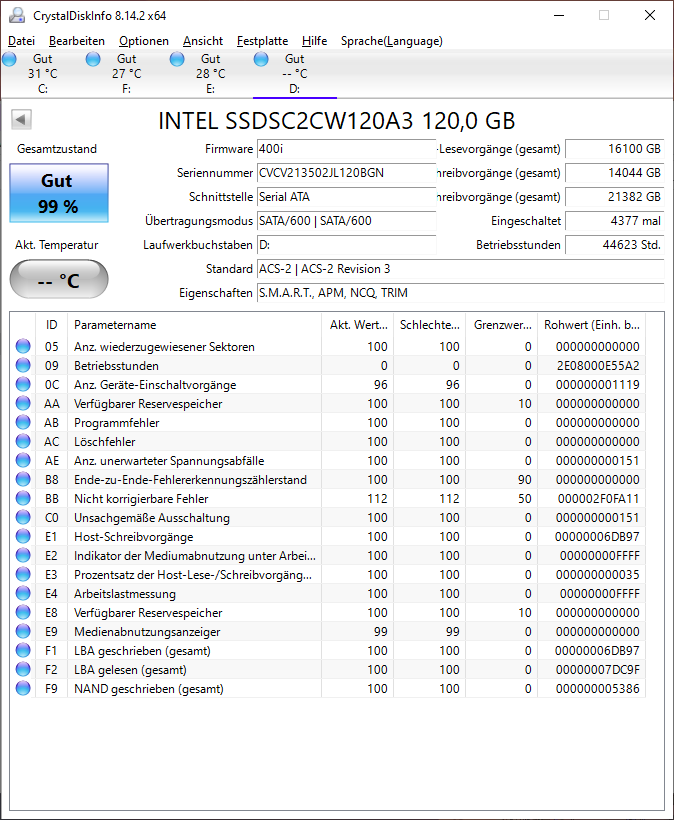Click status orb of row B8 Ende-zu-Ende

point(23,479)
